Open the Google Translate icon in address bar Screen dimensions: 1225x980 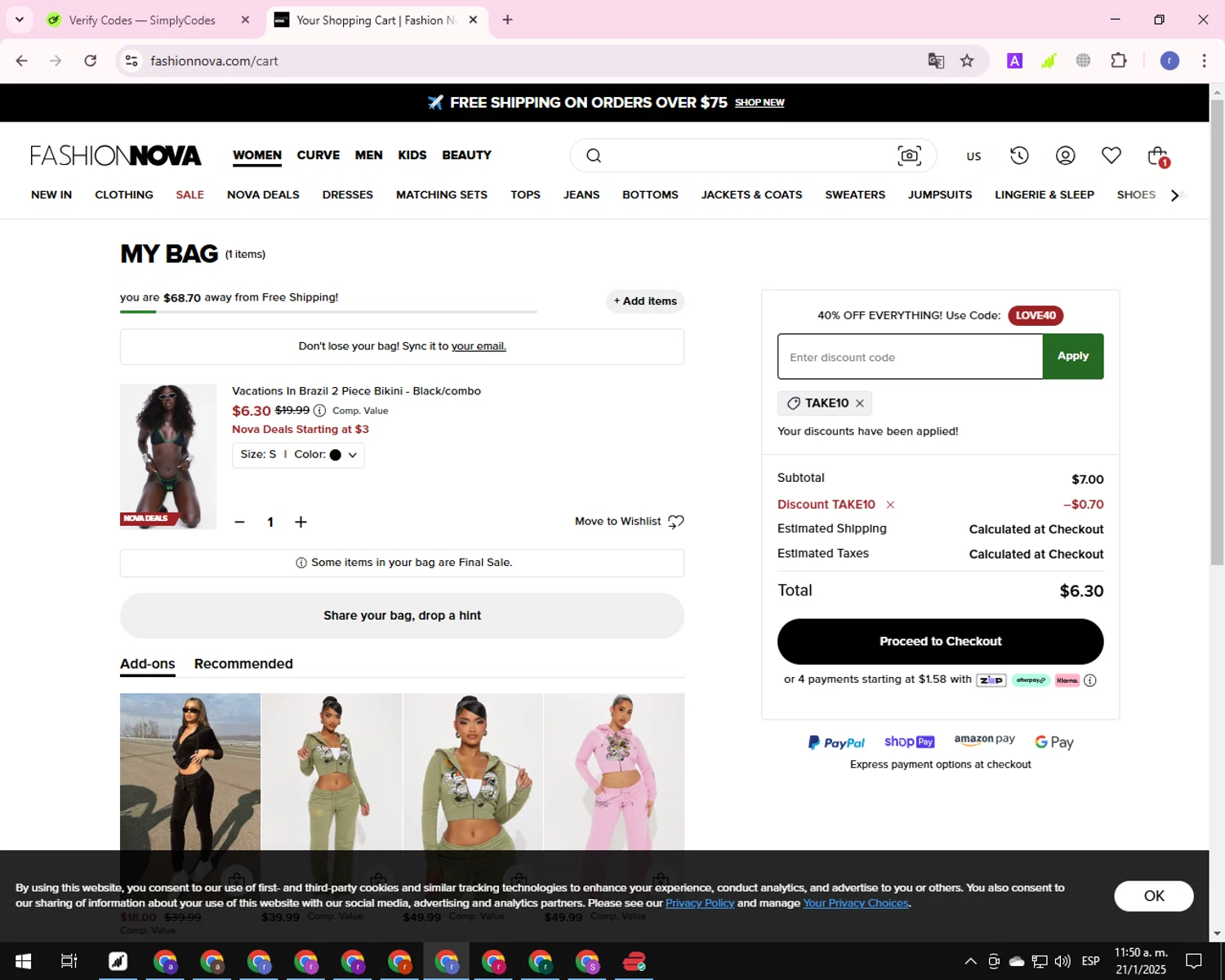tap(936, 60)
